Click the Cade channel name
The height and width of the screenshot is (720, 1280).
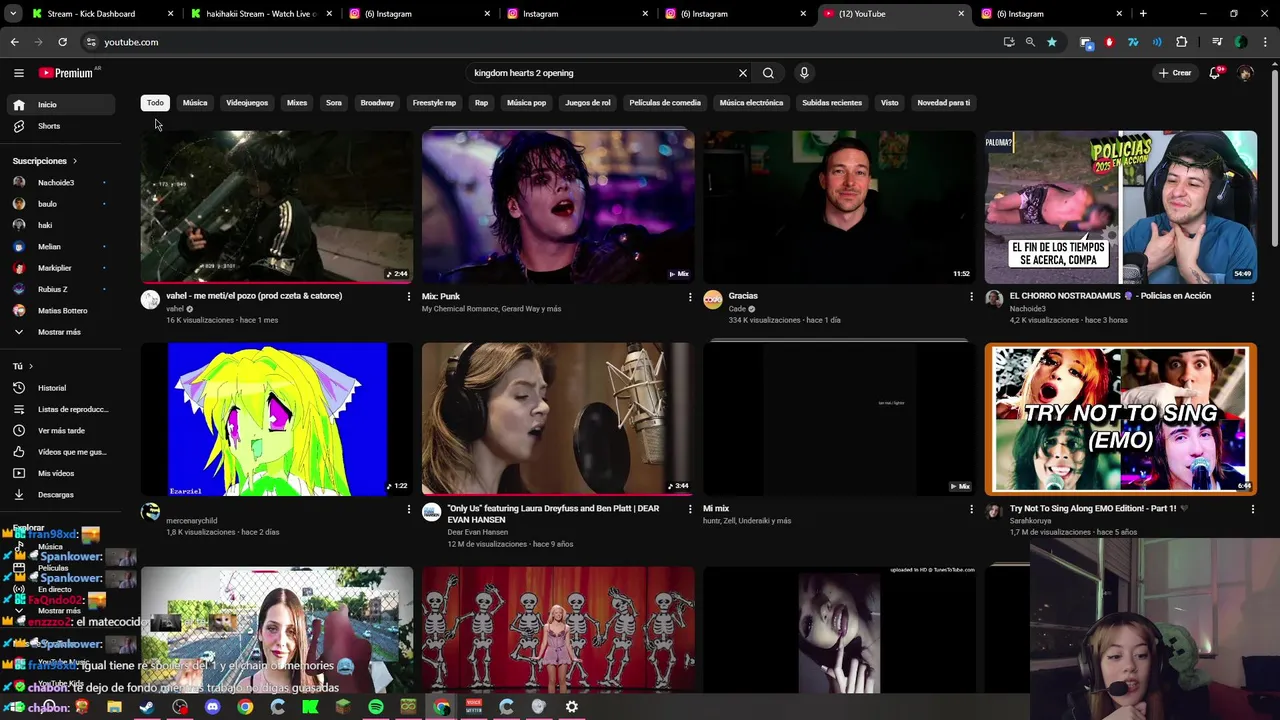click(737, 309)
